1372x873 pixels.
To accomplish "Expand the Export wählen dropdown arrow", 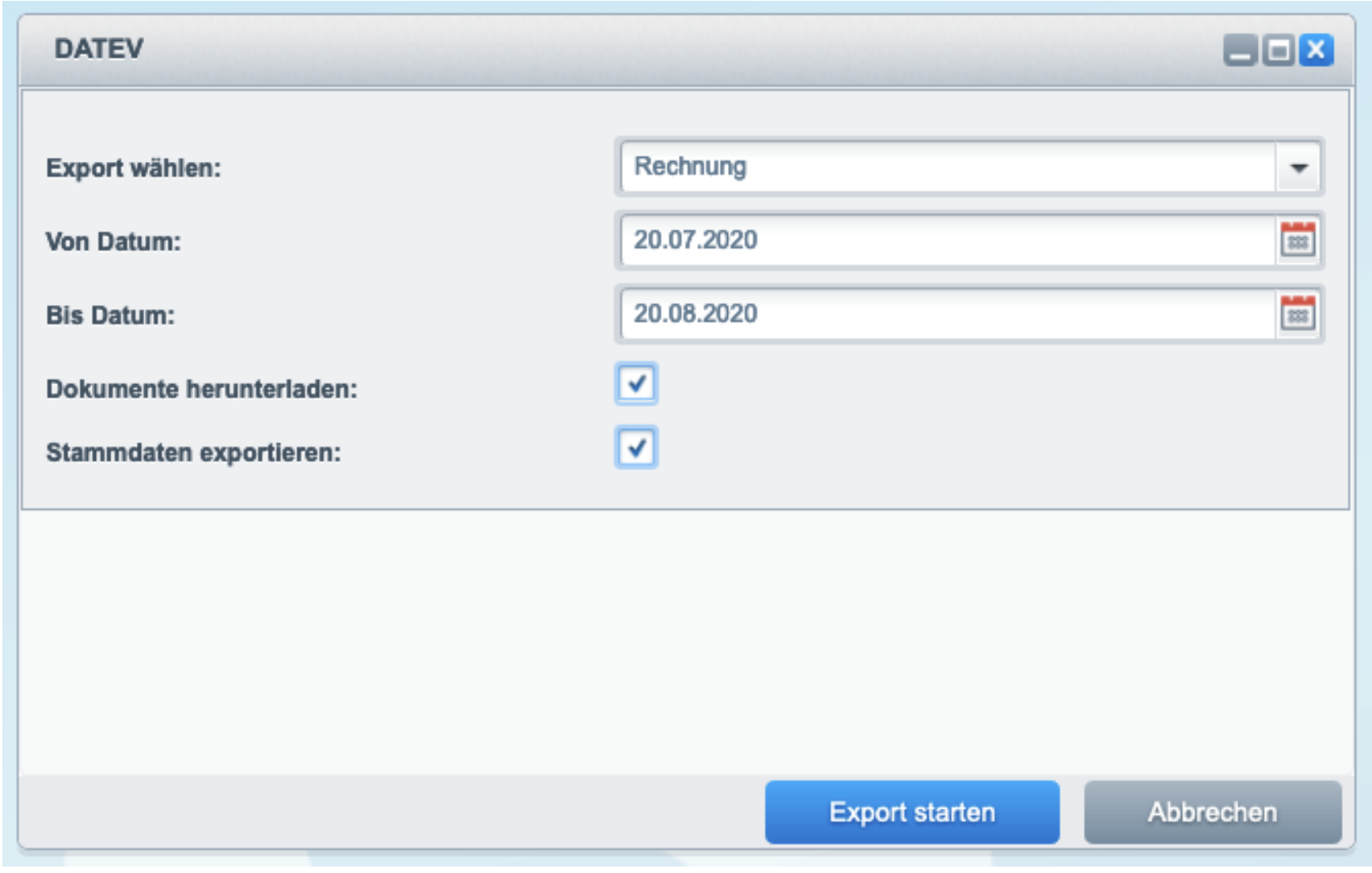I will click(x=1298, y=168).
